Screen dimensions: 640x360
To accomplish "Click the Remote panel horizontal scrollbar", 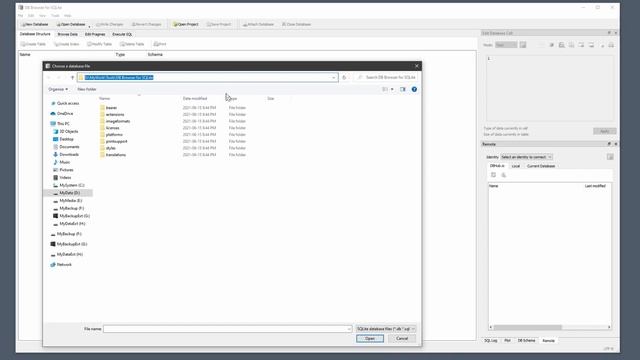I will pos(527,327).
